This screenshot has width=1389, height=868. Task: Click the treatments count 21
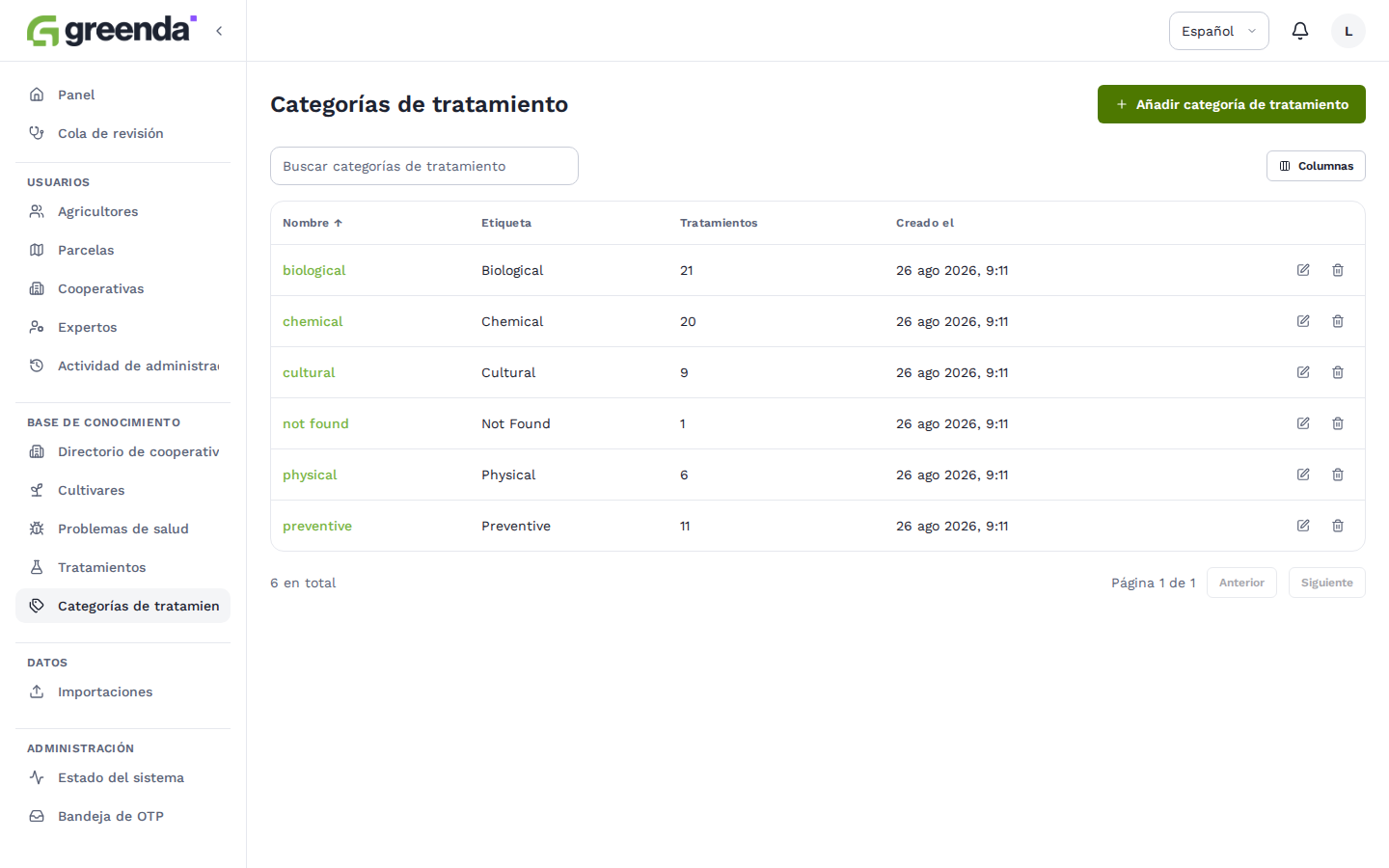[687, 270]
